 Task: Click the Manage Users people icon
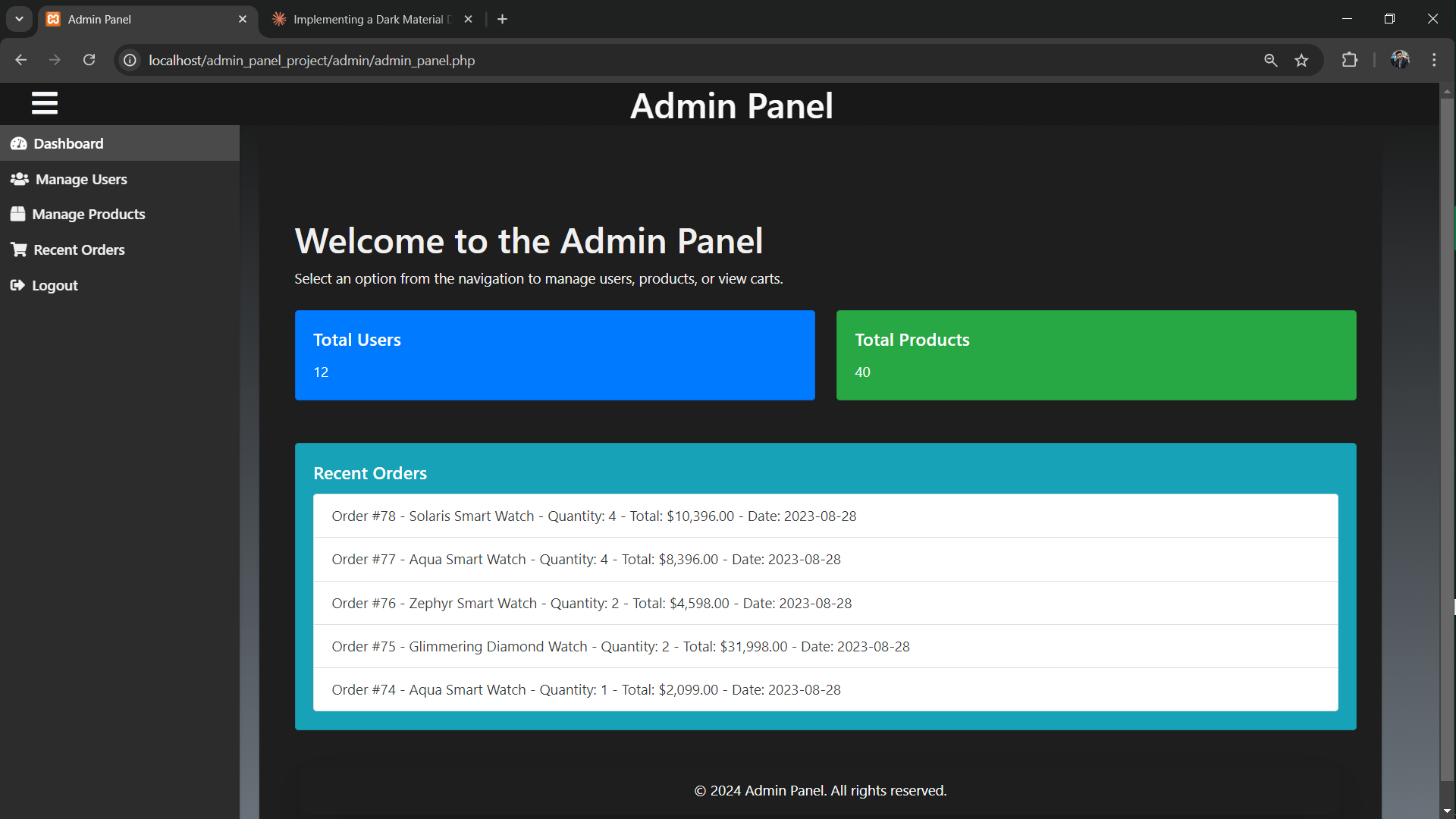20,179
